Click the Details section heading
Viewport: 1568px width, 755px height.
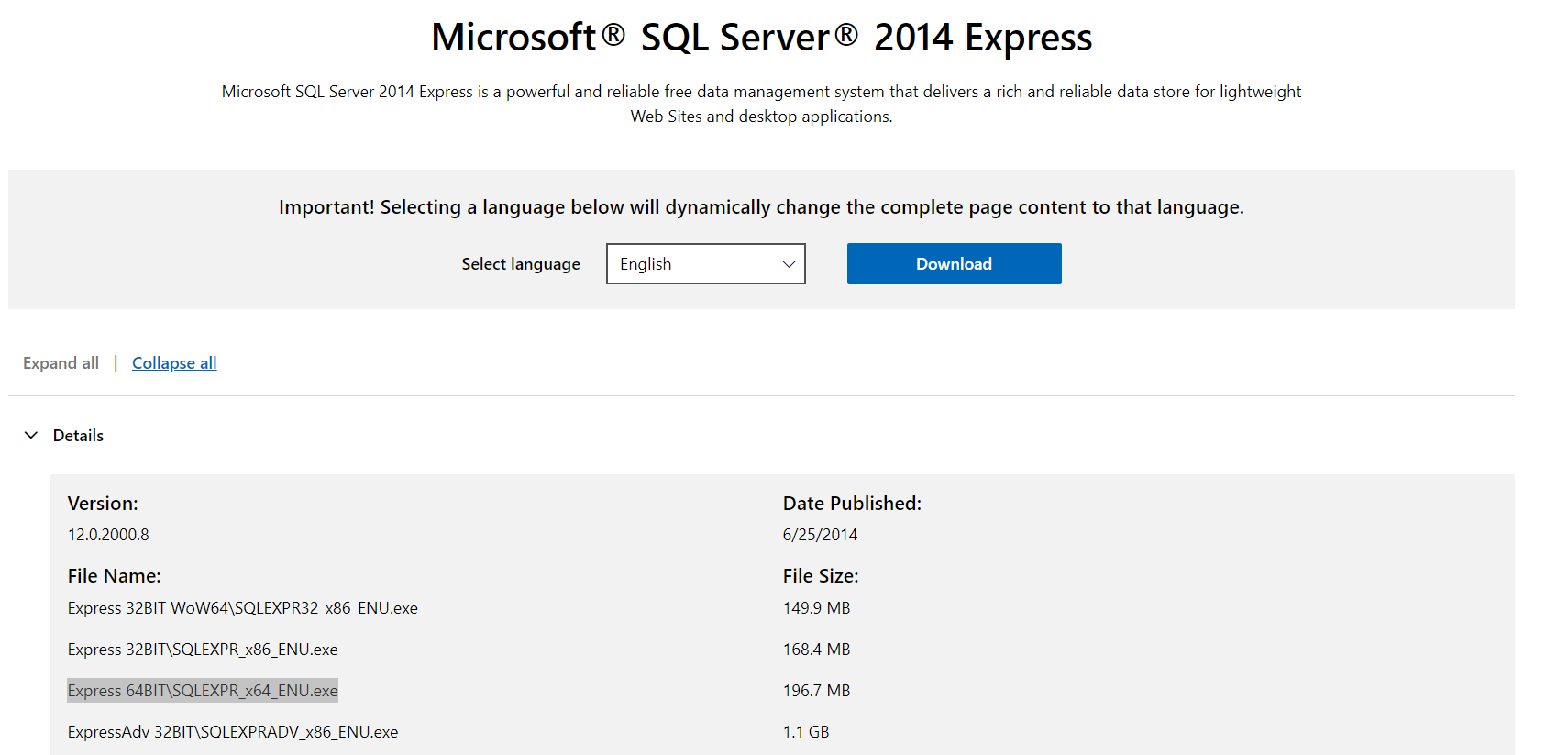(78, 436)
